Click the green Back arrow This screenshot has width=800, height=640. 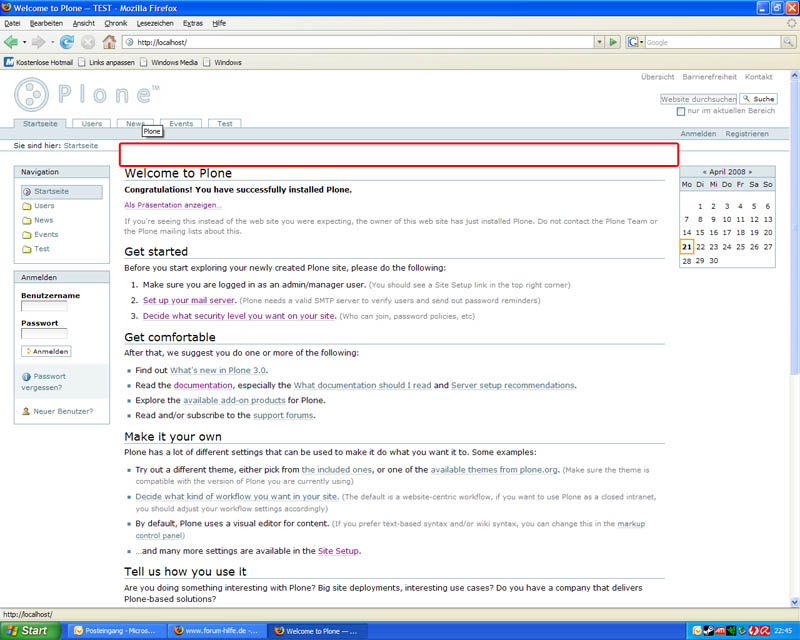pos(11,42)
